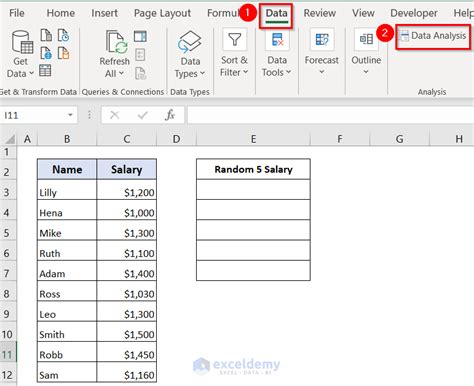Click the formula bar Cancel X icon
The height and width of the screenshot is (386, 474).
pyautogui.click(x=115, y=115)
